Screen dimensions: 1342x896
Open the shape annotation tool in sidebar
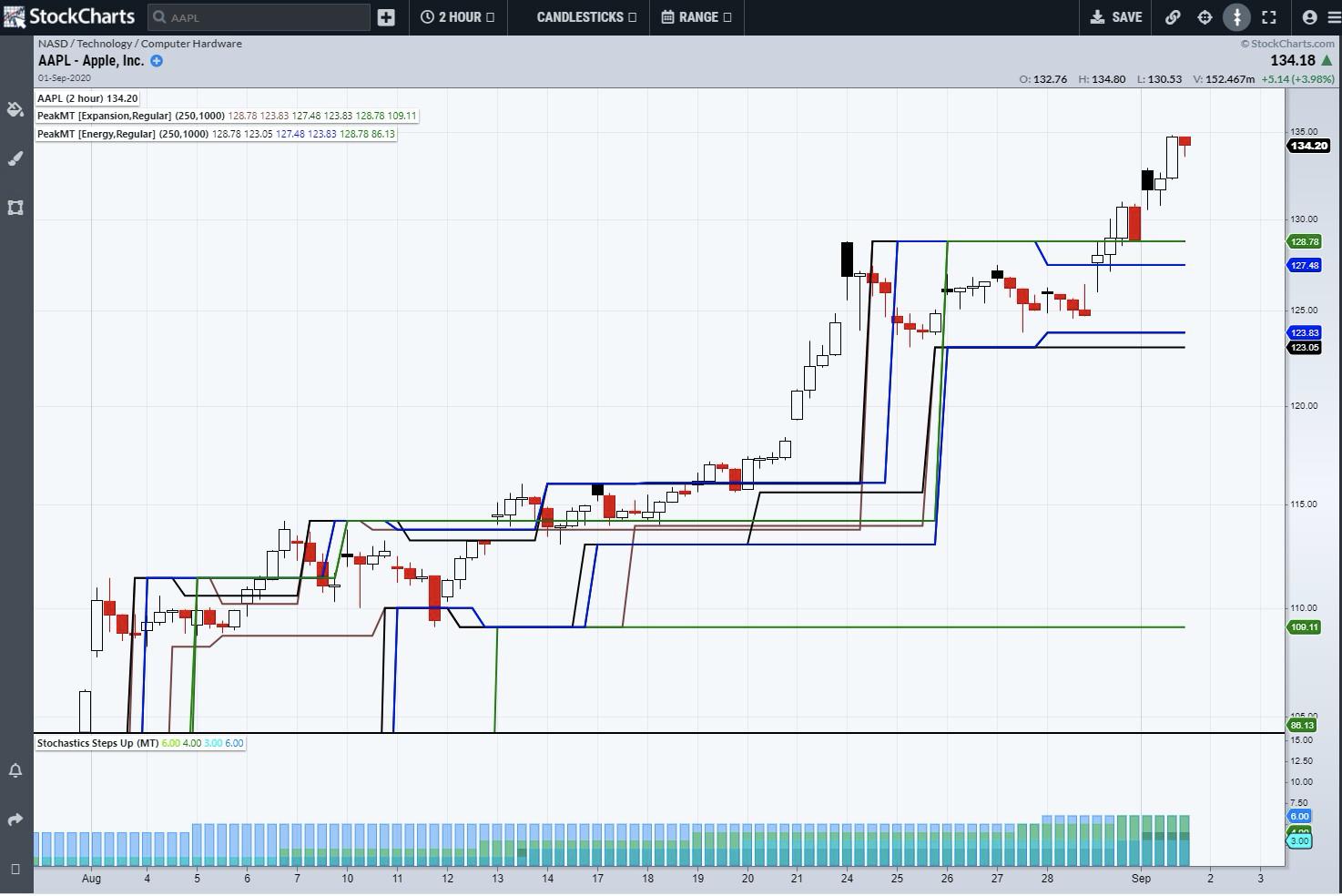click(15, 208)
